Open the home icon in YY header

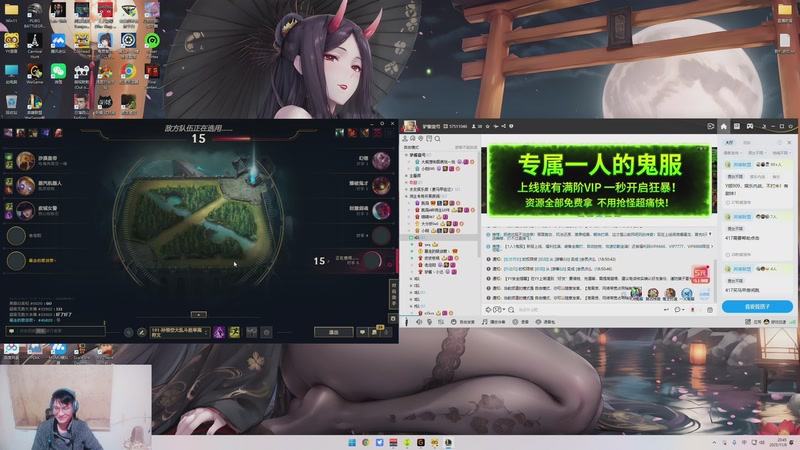[723, 126]
